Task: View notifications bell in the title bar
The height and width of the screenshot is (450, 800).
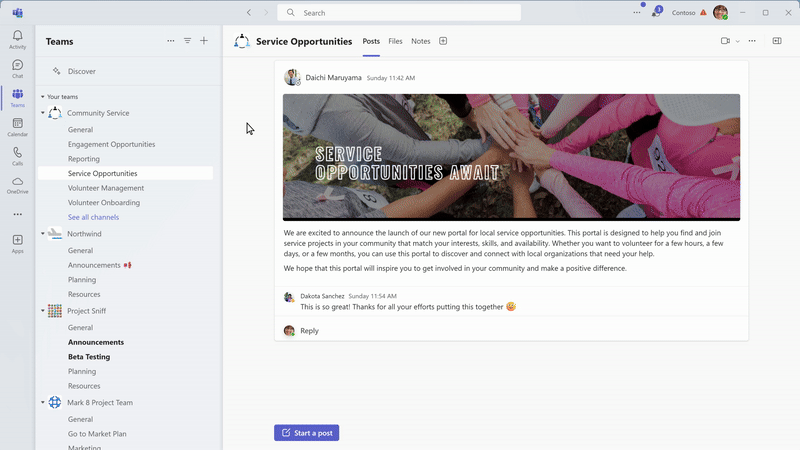Action: [x=656, y=12]
